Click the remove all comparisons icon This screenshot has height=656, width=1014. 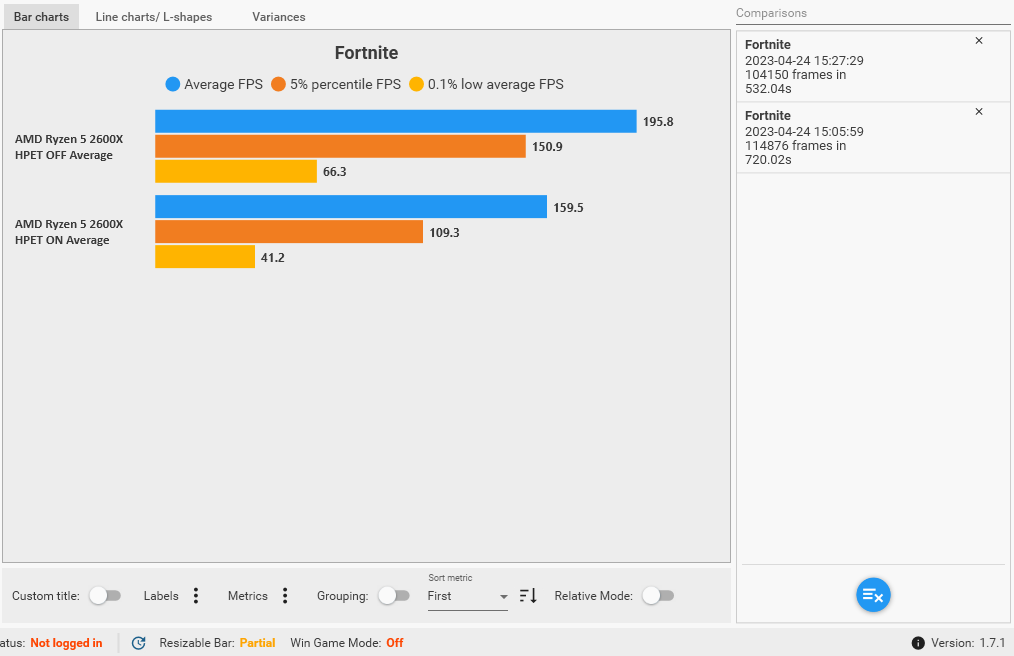872,594
